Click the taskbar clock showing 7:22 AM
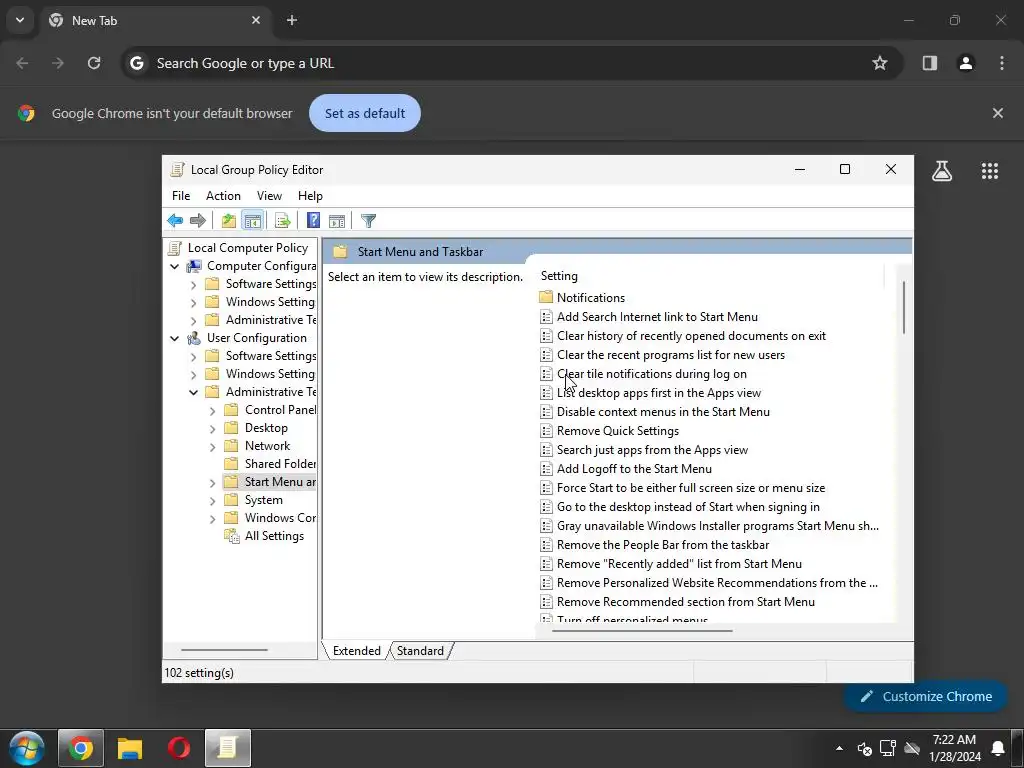The width and height of the screenshot is (1024, 768). pyautogui.click(x=954, y=748)
